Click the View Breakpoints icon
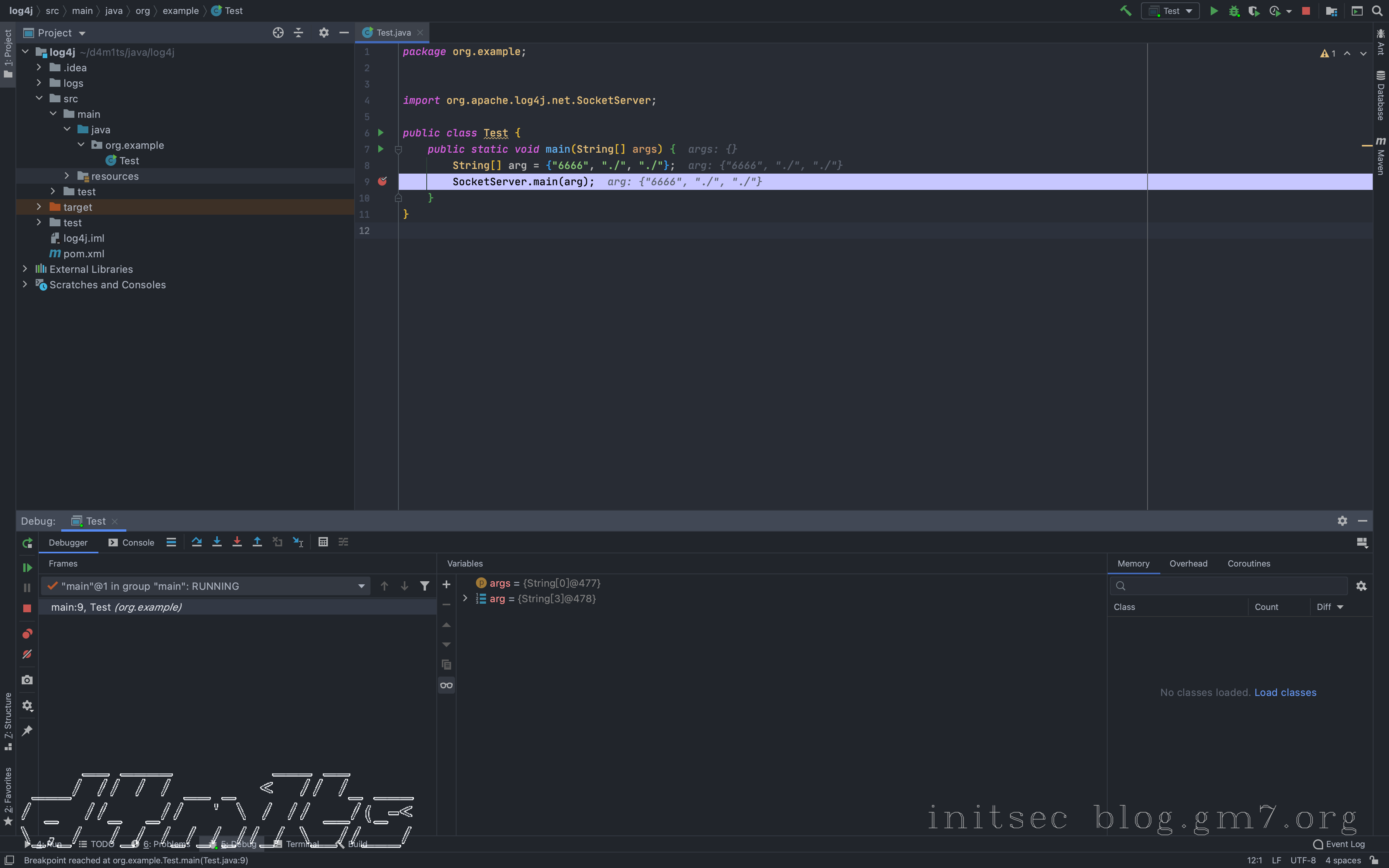The image size is (1389, 868). tap(27, 634)
